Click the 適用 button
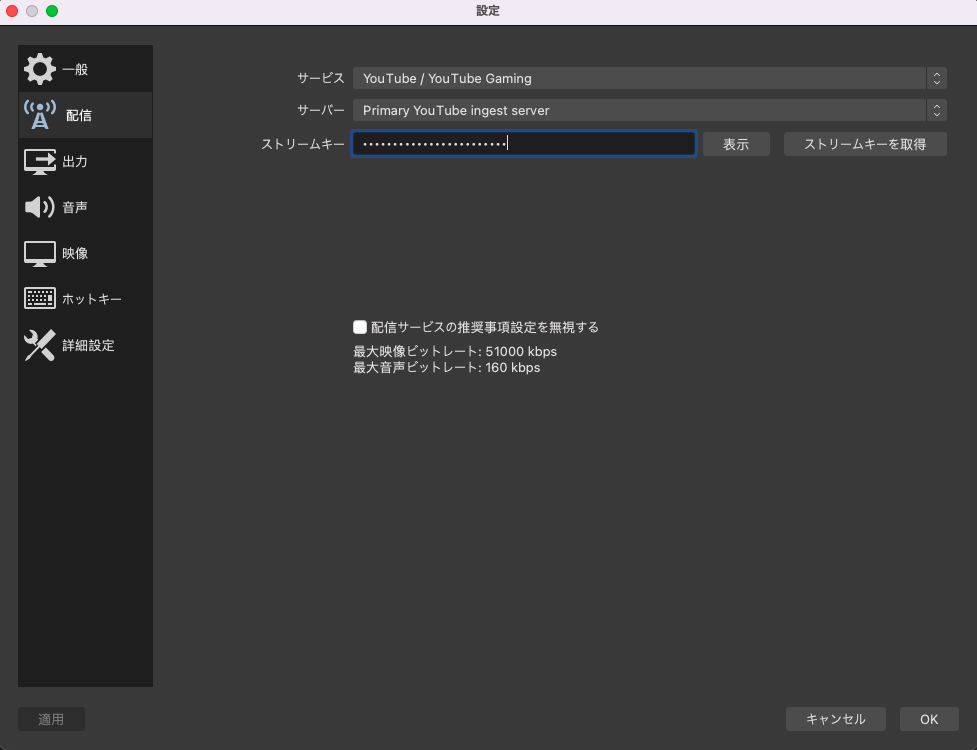977x750 pixels. 51,719
